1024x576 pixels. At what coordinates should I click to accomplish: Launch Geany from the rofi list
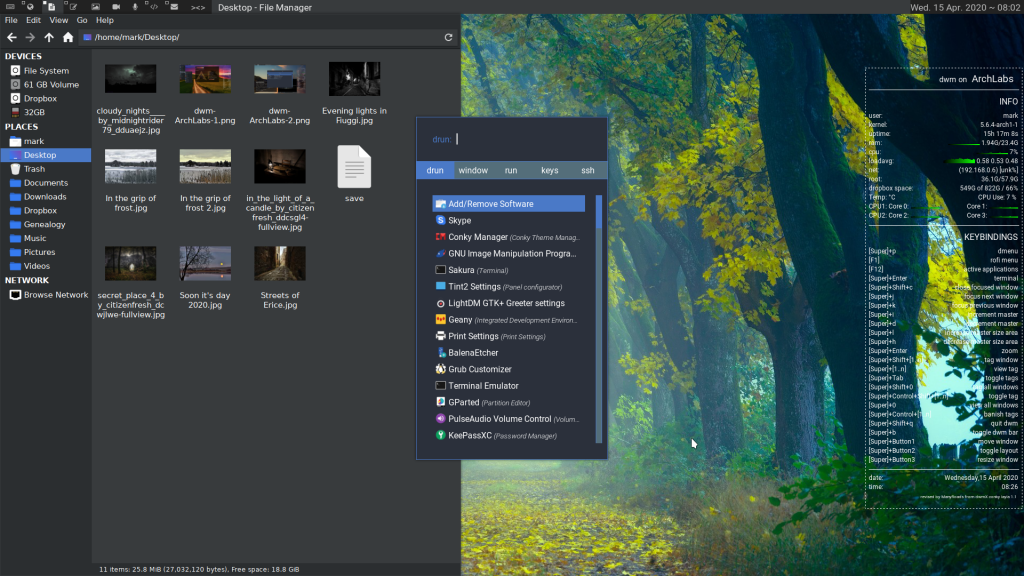[509, 320]
